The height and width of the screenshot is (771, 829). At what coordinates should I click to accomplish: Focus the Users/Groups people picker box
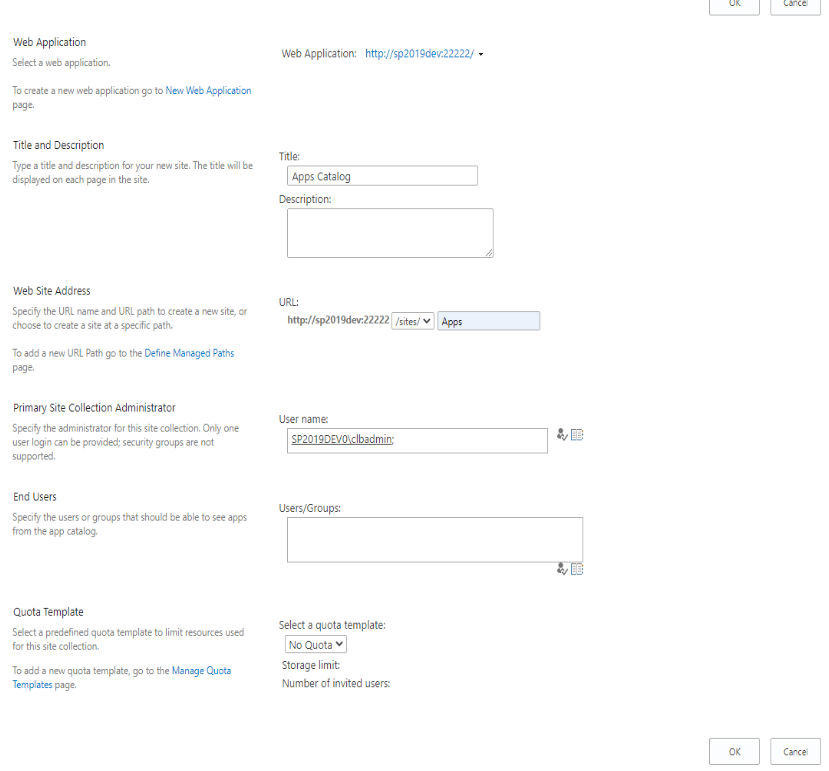coord(434,539)
